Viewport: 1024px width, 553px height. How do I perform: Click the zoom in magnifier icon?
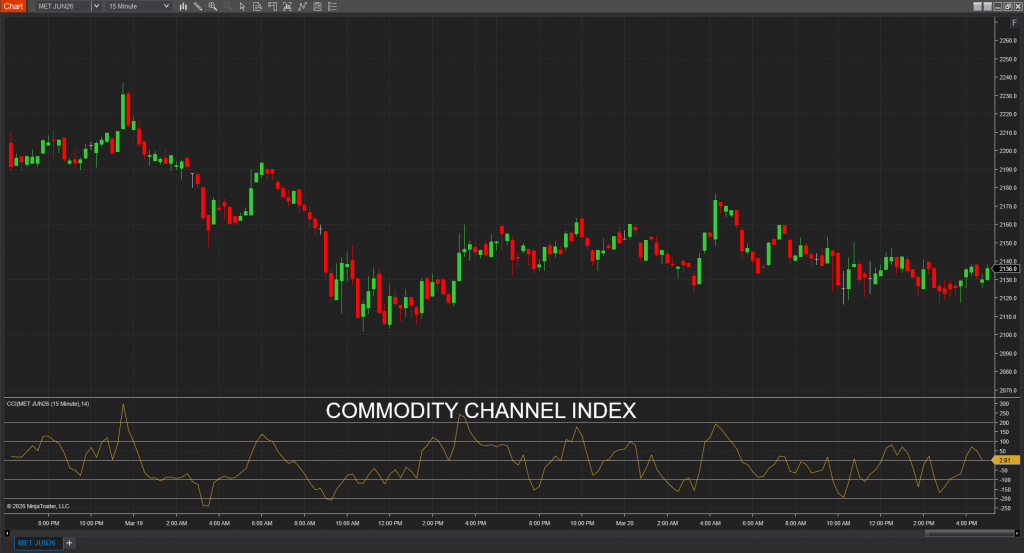pyautogui.click(x=213, y=6)
